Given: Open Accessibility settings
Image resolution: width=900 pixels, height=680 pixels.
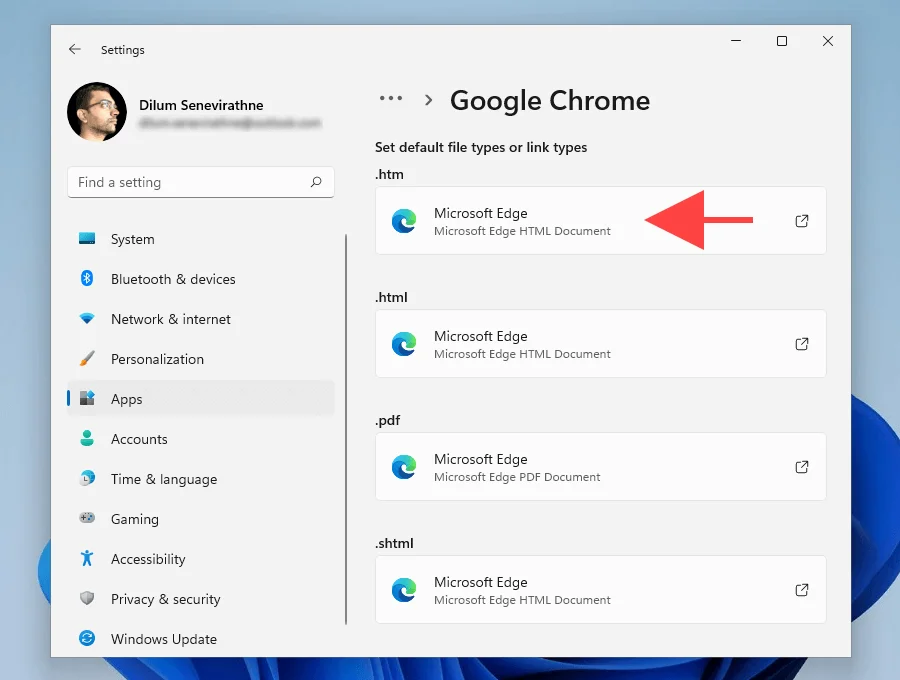Looking at the screenshot, I should pyautogui.click(x=200, y=559).
